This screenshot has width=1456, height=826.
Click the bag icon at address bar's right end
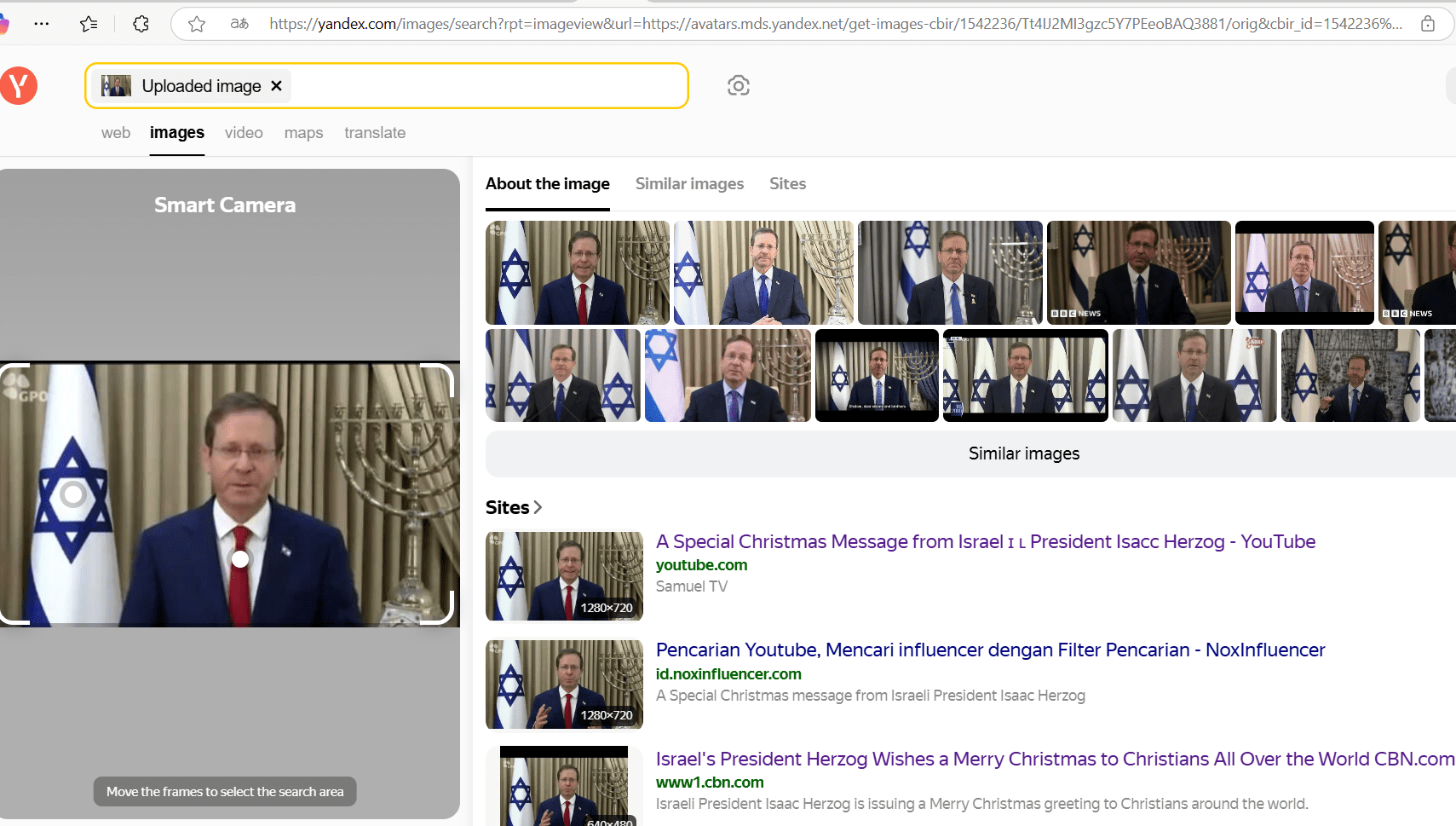click(x=1428, y=24)
